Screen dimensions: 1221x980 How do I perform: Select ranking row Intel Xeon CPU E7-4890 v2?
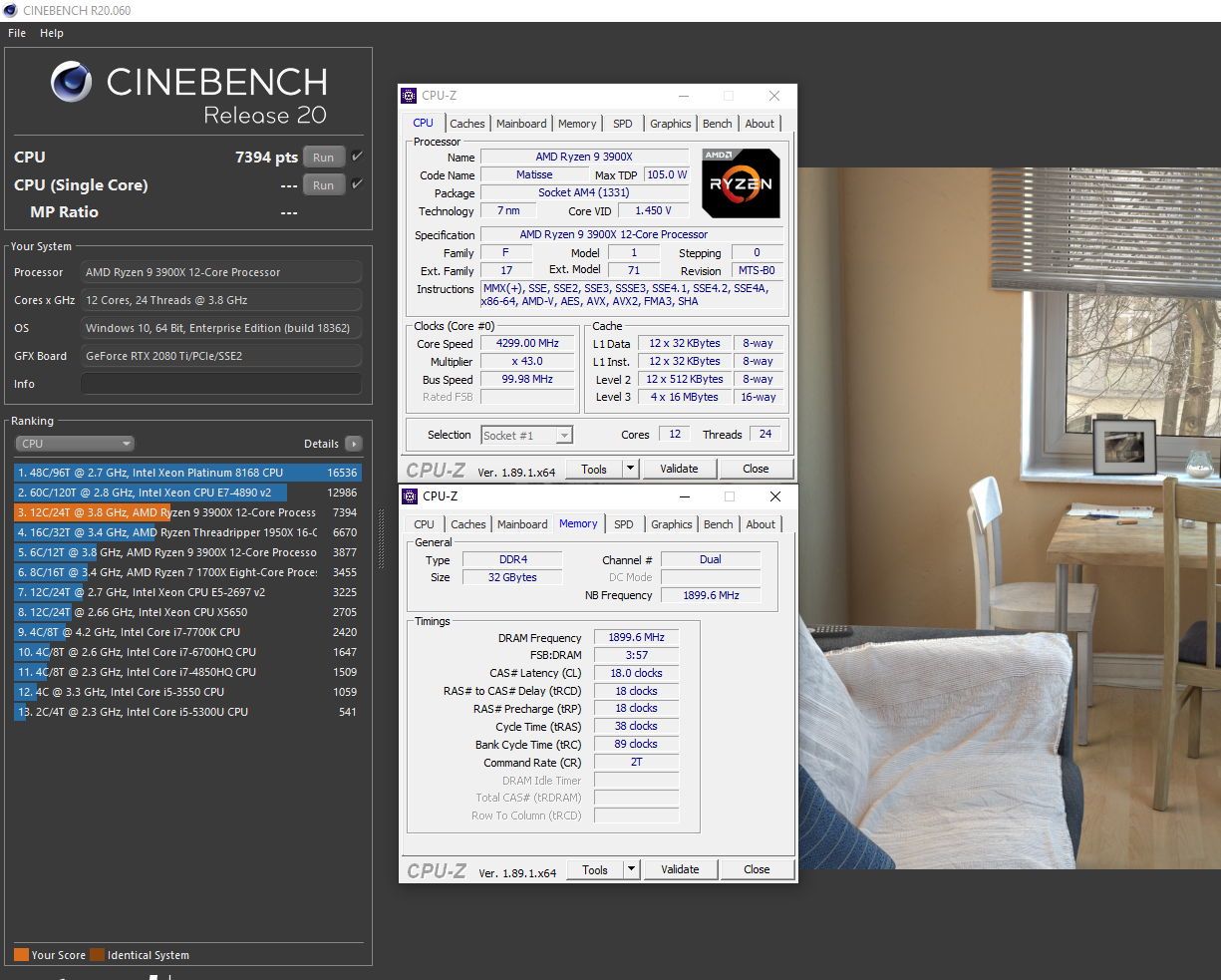pyautogui.click(x=187, y=492)
